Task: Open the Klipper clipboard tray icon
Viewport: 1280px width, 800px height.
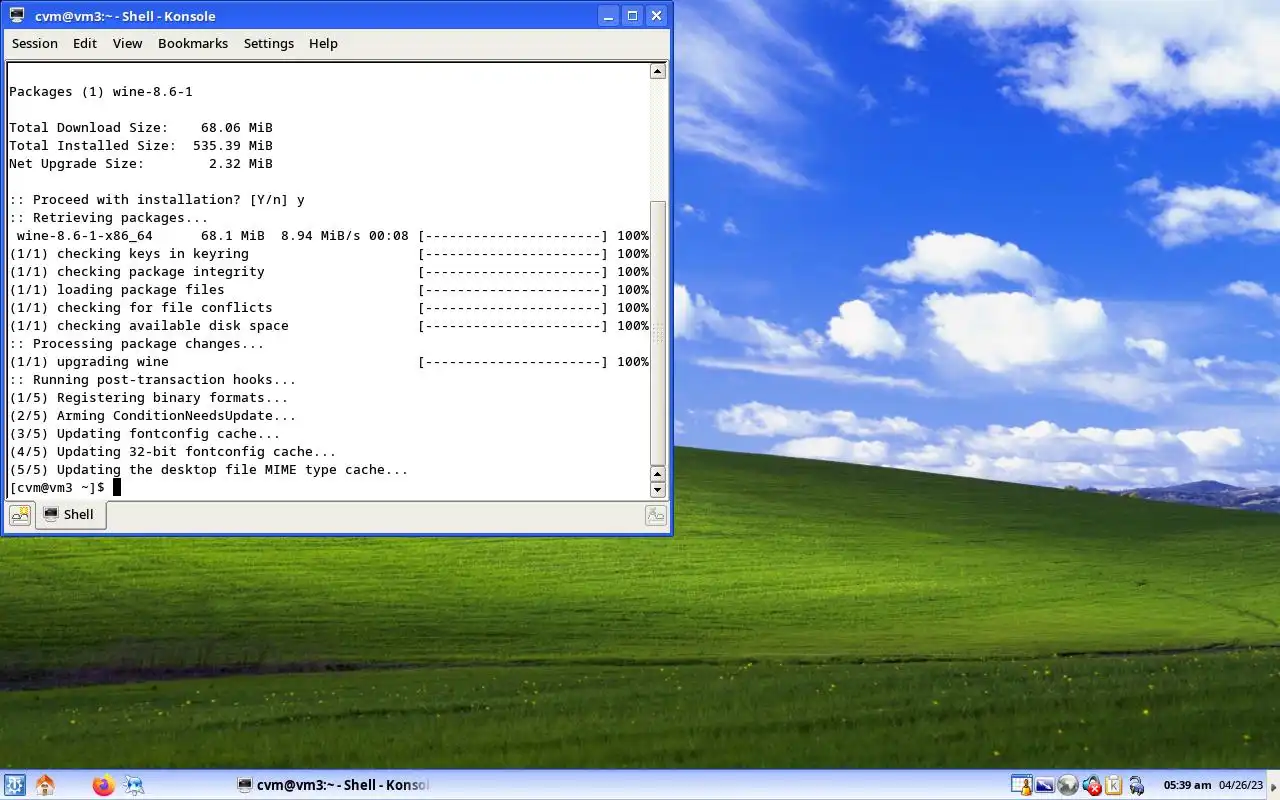Action: [x=1113, y=785]
